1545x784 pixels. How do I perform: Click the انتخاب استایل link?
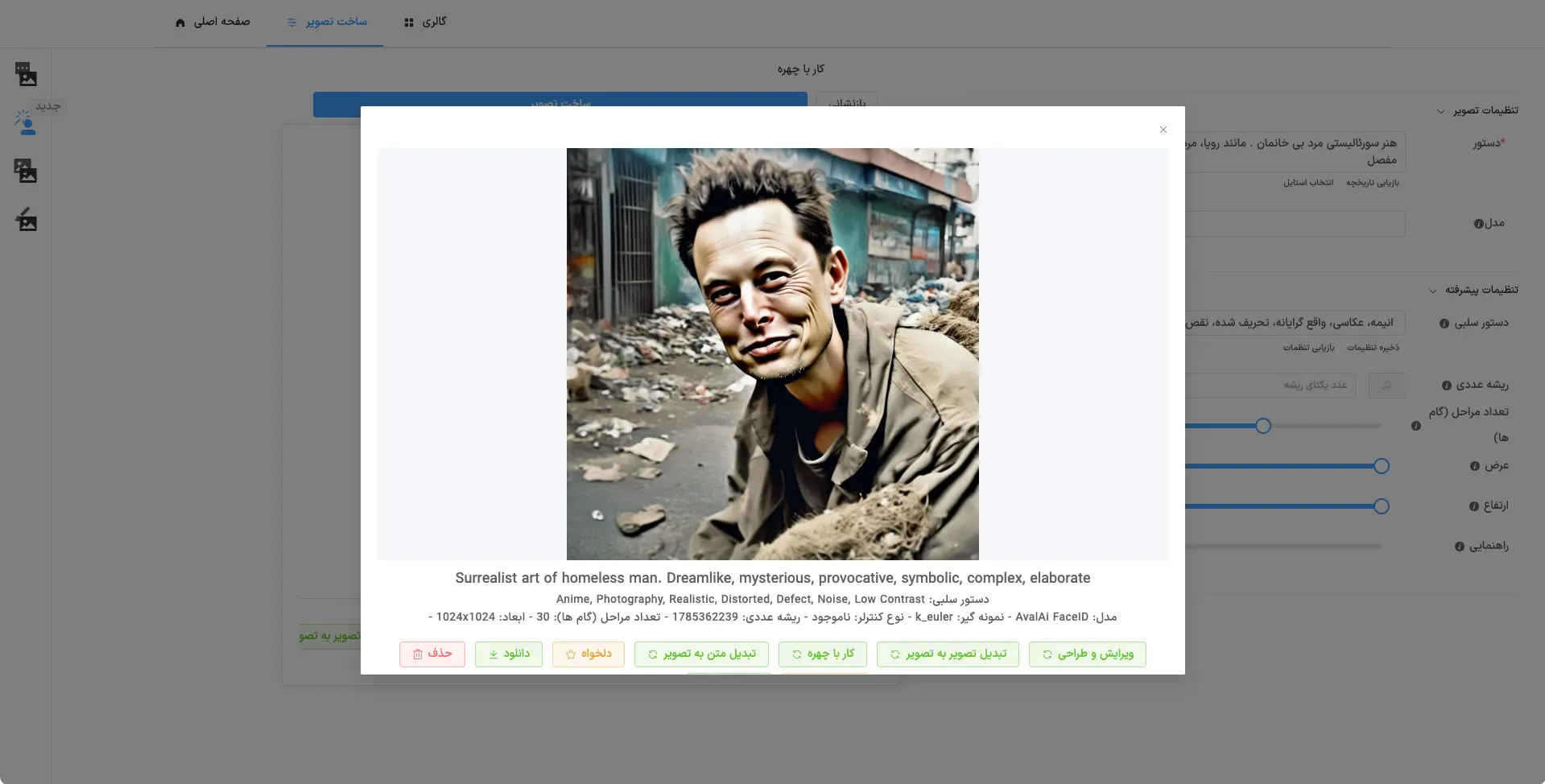coord(1308,183)
